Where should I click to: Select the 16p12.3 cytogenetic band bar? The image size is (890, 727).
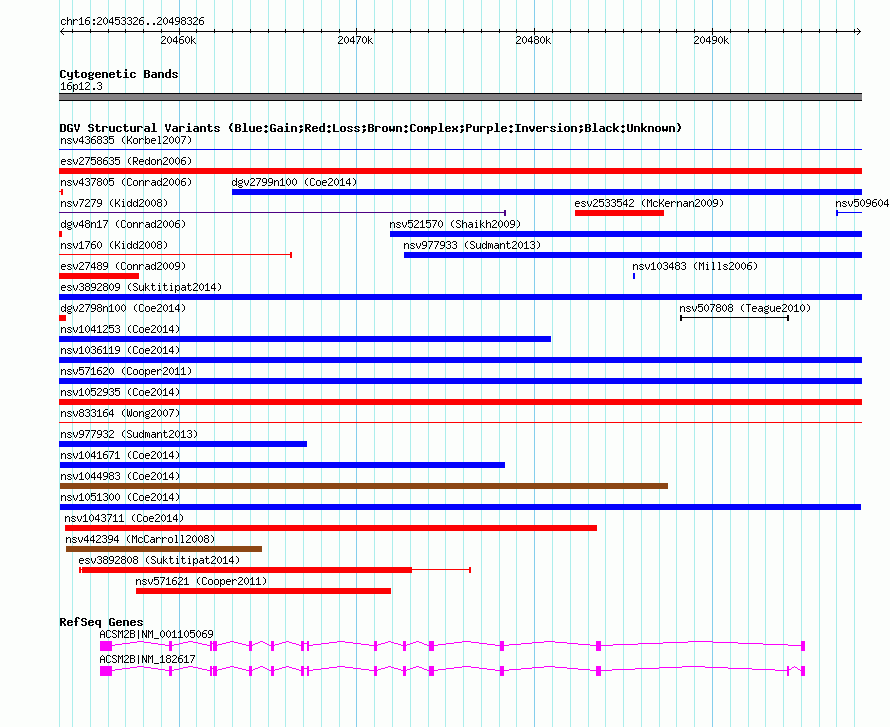pos(460,97)
